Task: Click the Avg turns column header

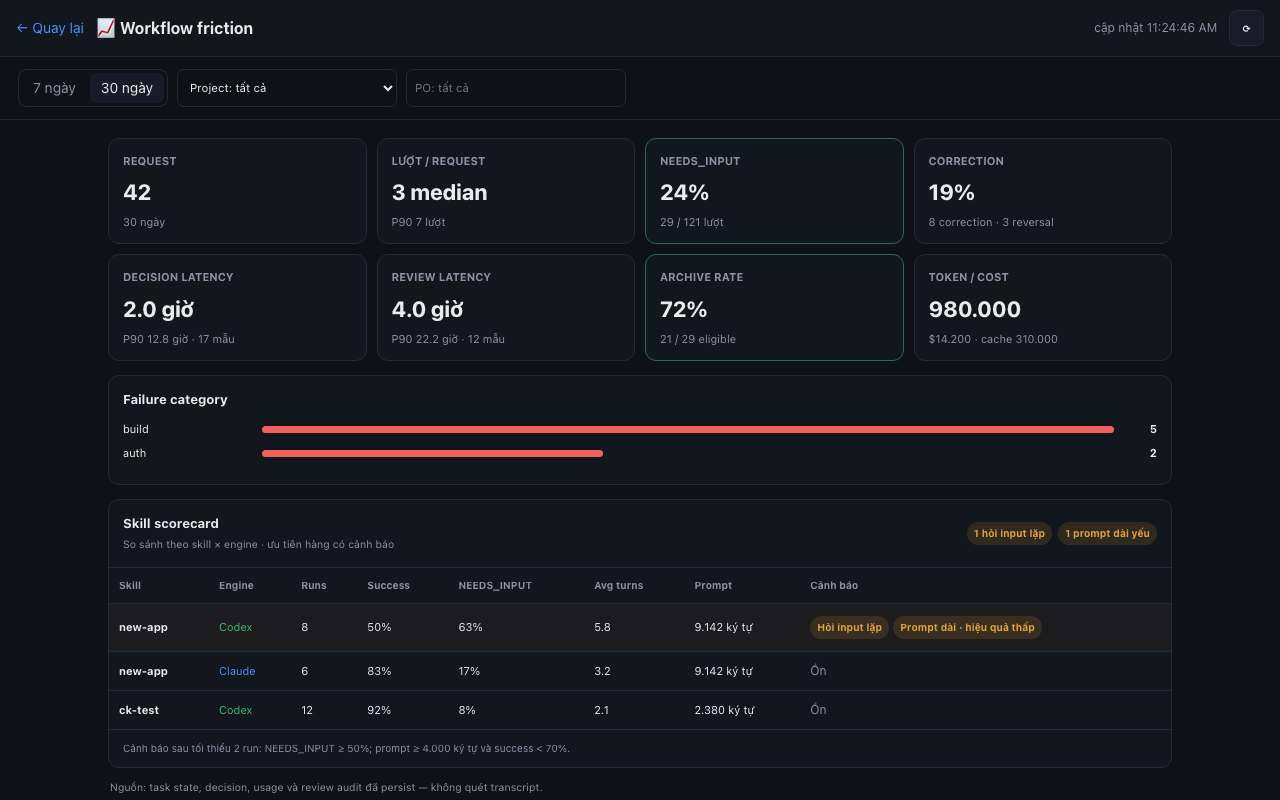Action: click(x=619, y=585)
